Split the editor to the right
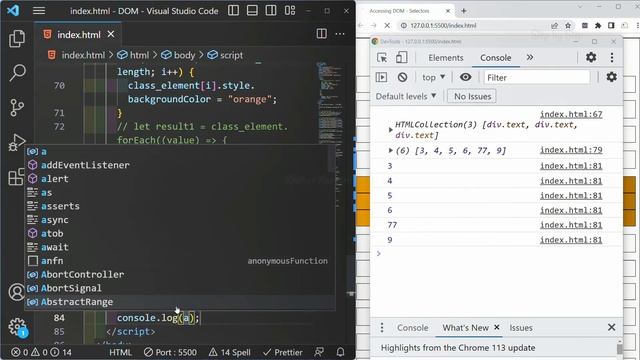Viewport: 640px width, 360px height. [322, 34]
